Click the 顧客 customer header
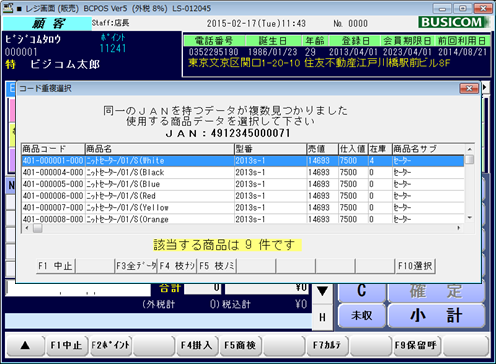The width and height of the screenshot is (496, 364). coord(47,23)
